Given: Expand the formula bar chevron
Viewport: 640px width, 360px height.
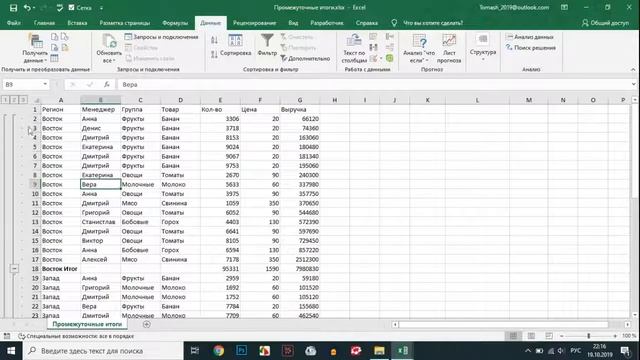Looking at the screenshot, I should 633,84.
